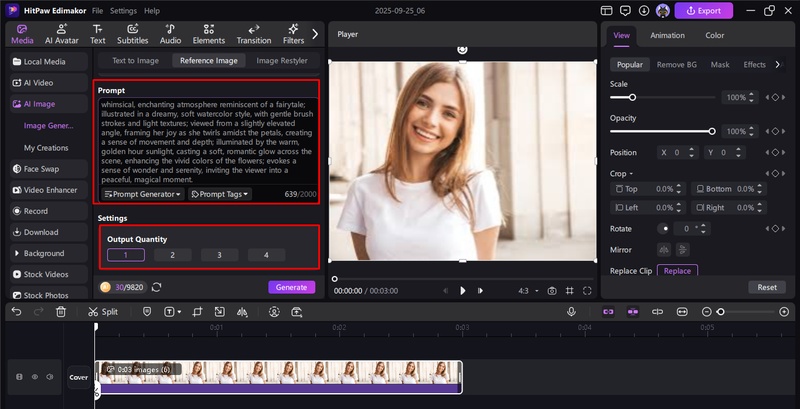Delete selected clip with trash icon
Viewport: 800px width, 409px height.
(61, 312)
